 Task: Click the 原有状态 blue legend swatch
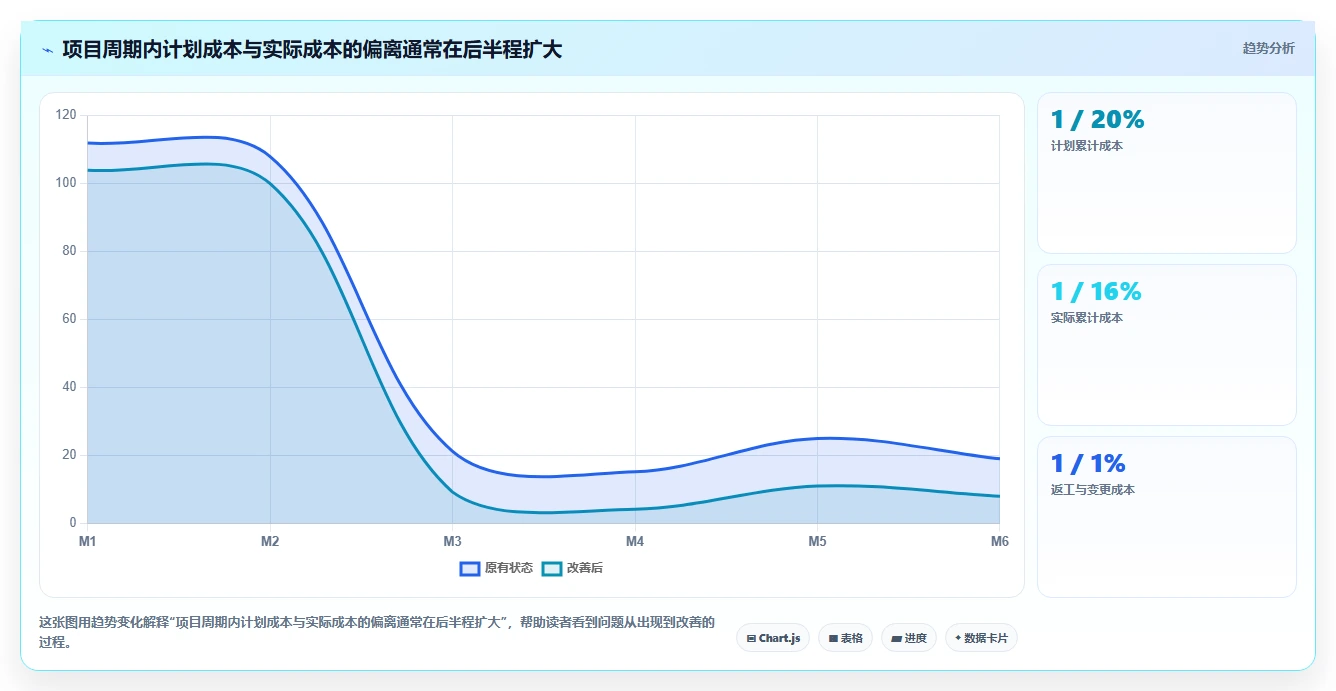(470, 568)
